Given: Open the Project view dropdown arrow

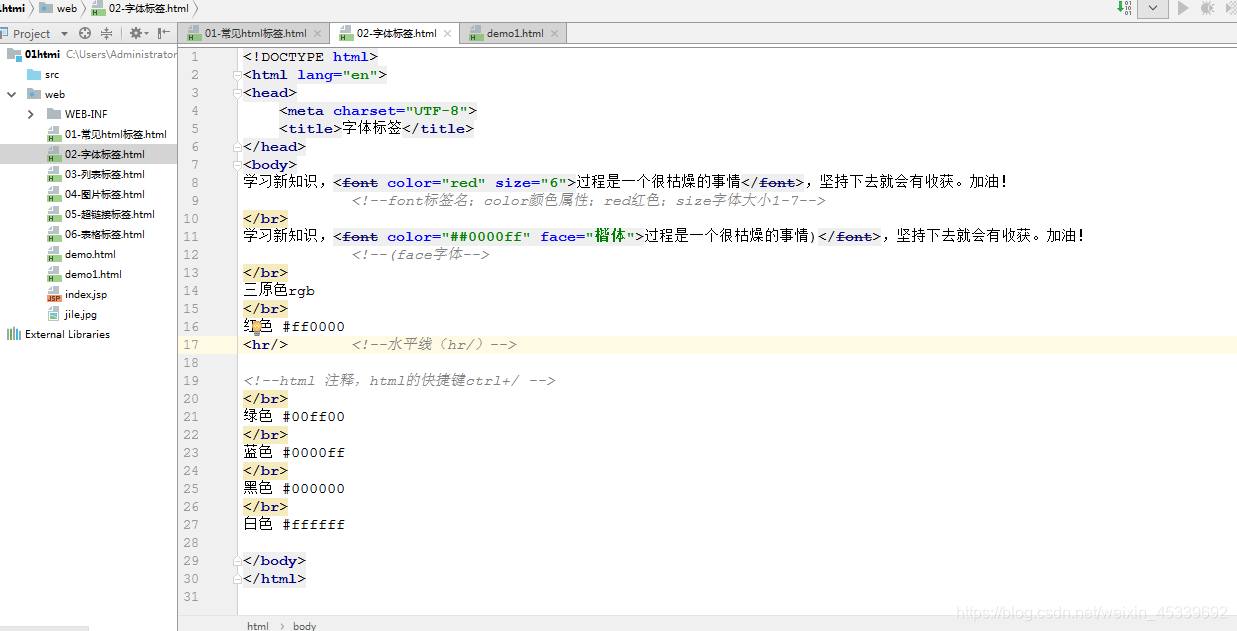Looking at the screenshot, I should [x=64, y=33].
